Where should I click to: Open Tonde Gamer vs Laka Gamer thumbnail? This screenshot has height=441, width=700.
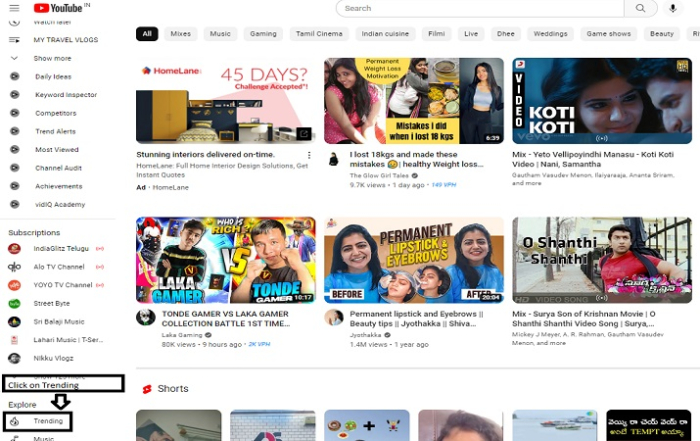226,260
